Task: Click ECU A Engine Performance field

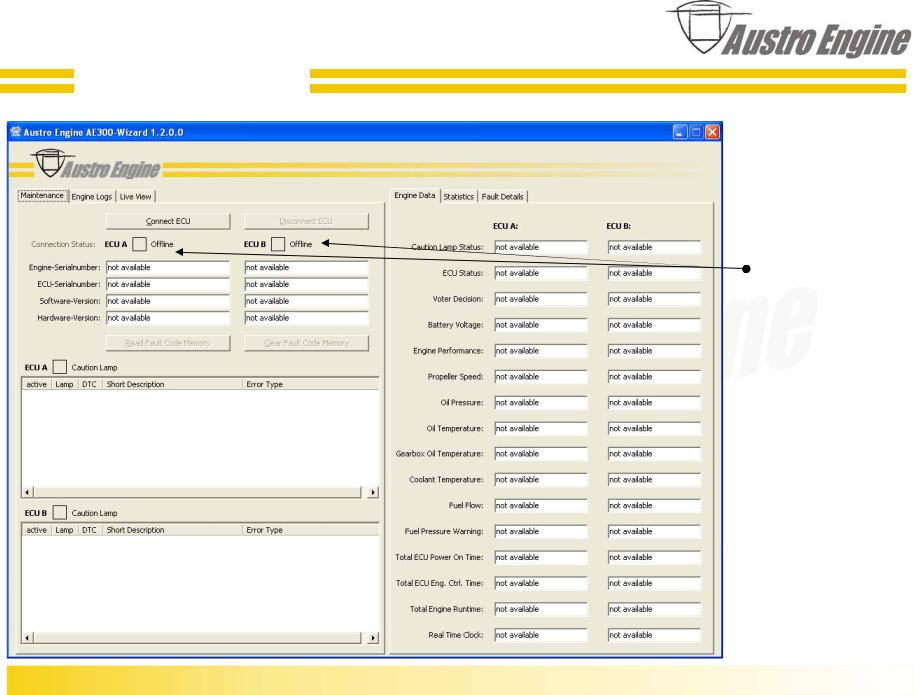Action: coord(540,351)
